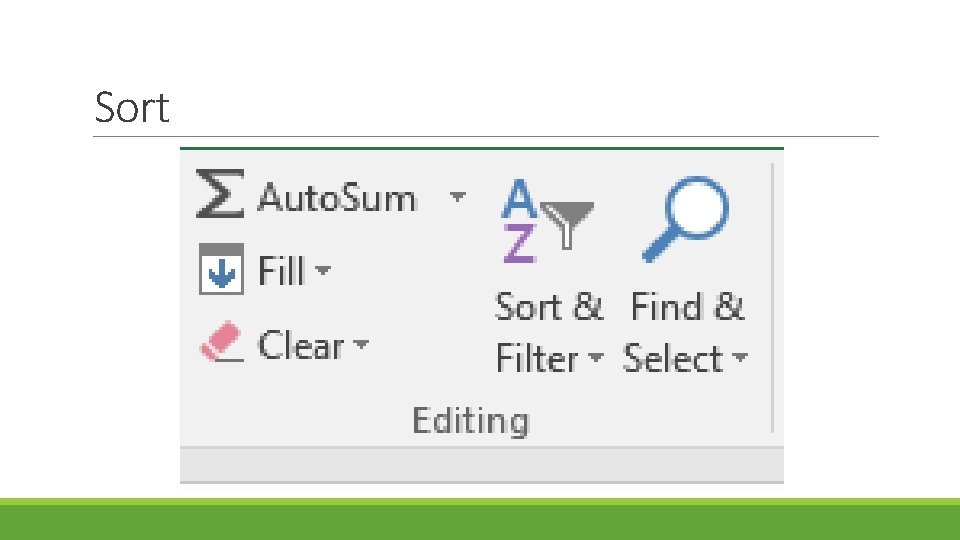Viewport: 960px width, 540px height.
Task: Expand the Clear dropdown arrow
Action: (x=361, y=344)
